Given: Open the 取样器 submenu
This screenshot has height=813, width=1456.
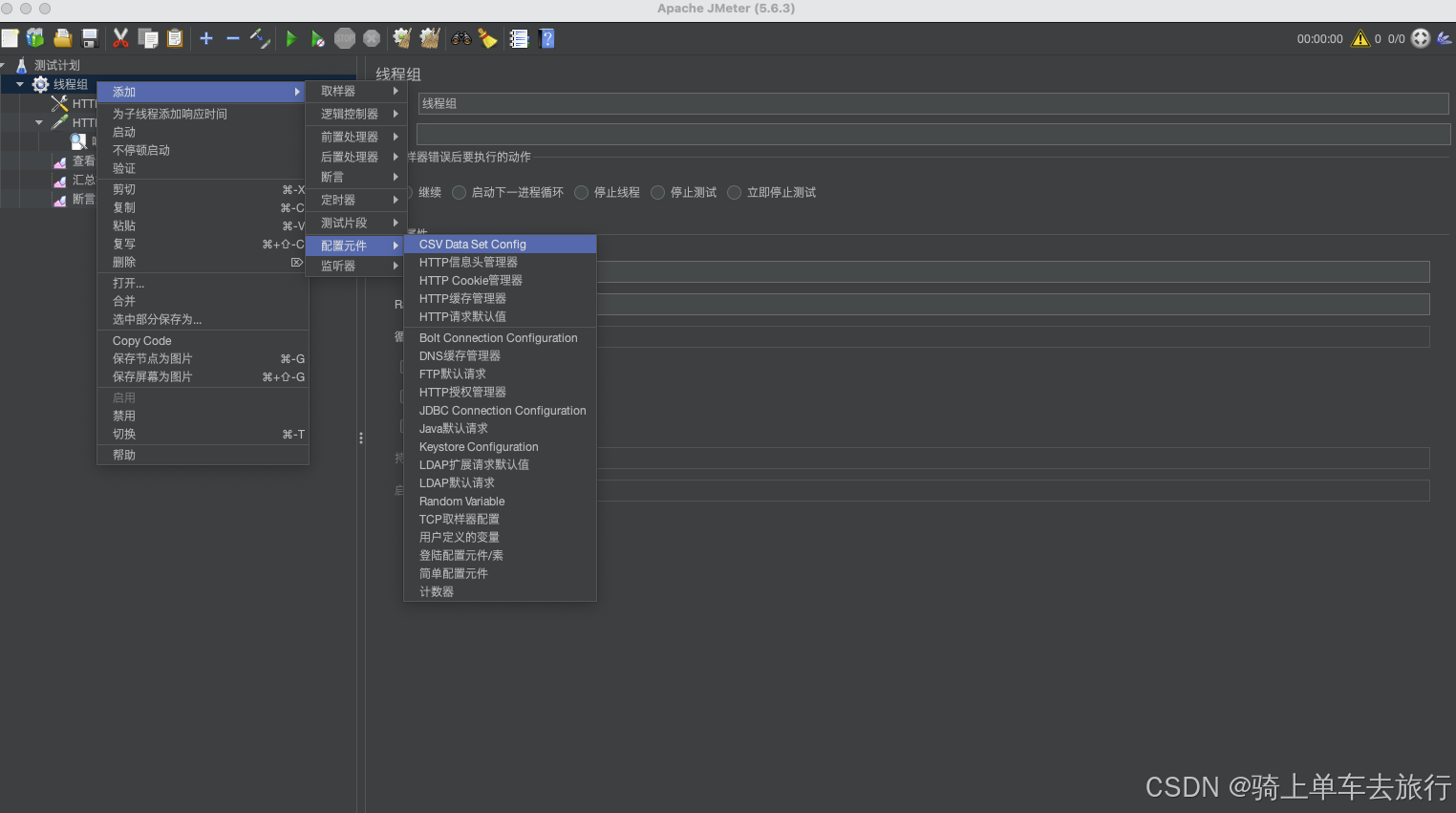Looking at the screenshot, I should [355, 91].
